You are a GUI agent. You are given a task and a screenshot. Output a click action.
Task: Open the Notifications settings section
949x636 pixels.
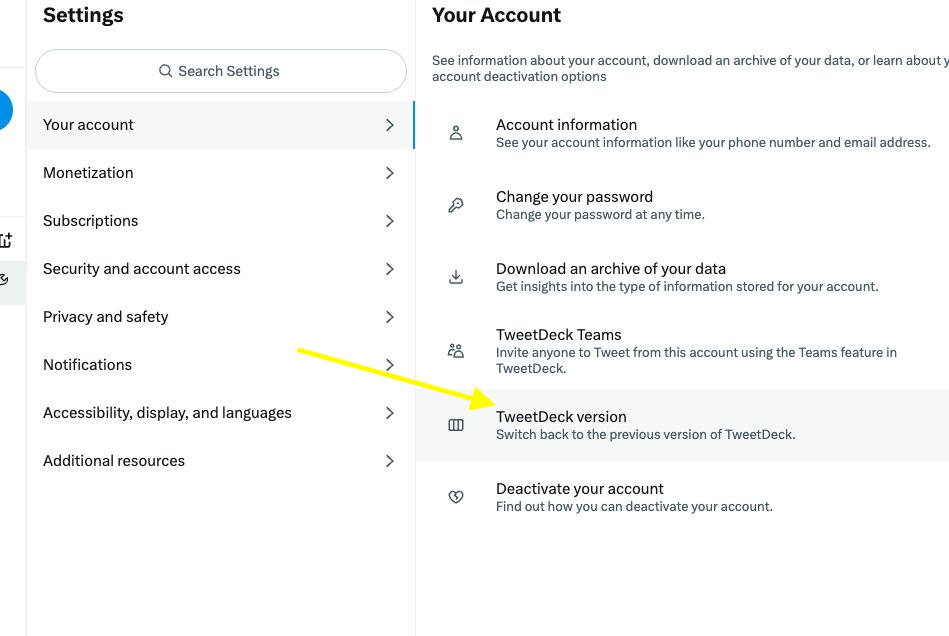coord(88,365)
